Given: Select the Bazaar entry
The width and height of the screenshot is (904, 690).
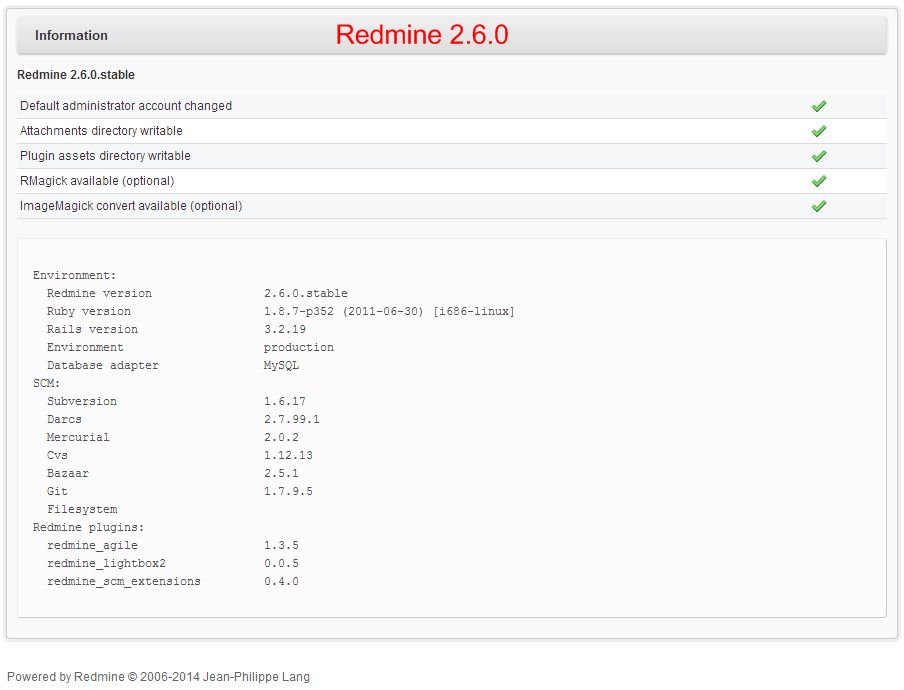Looking at the screenshot, I should point(67,473).
